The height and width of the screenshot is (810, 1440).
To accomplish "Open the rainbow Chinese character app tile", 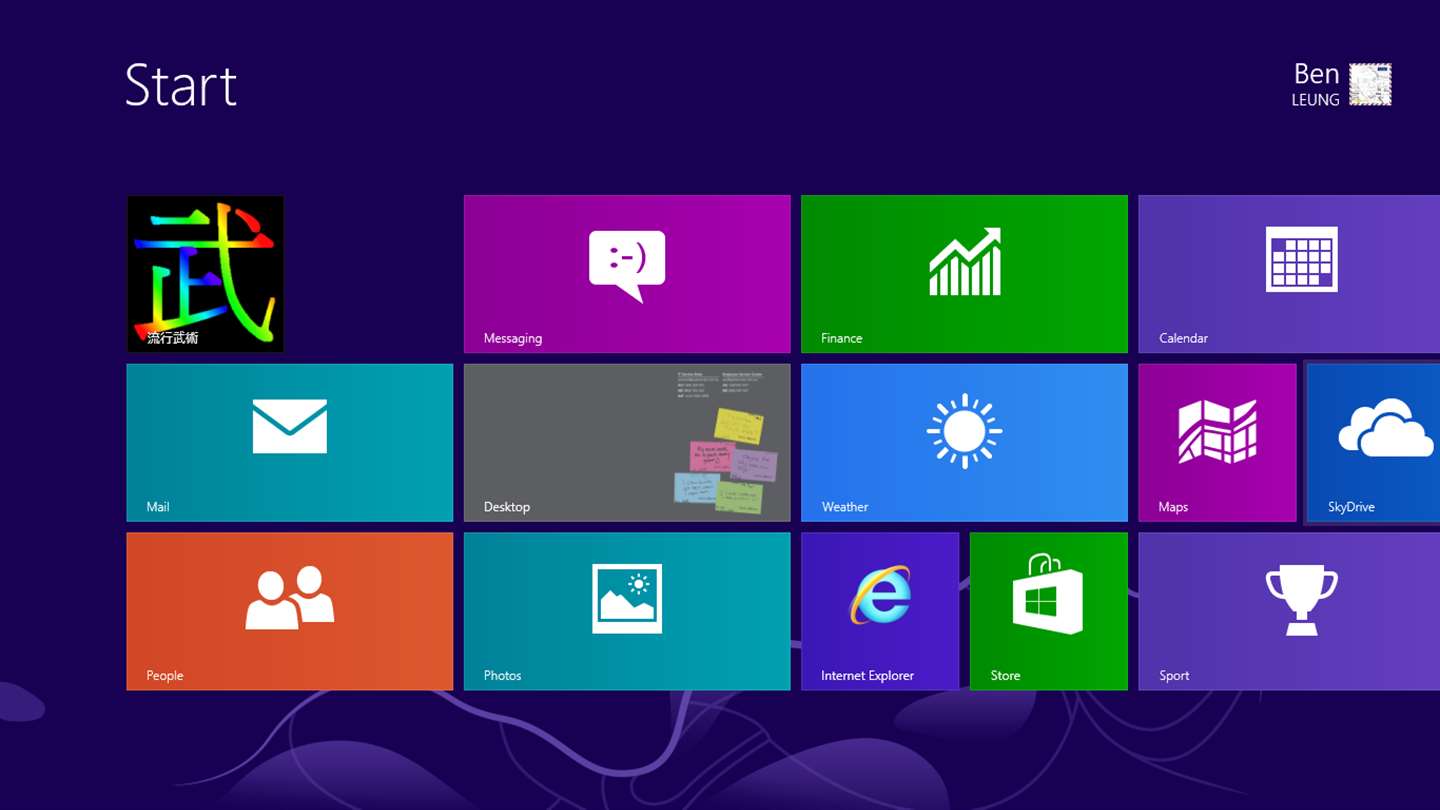I will (x=205, y=274).
